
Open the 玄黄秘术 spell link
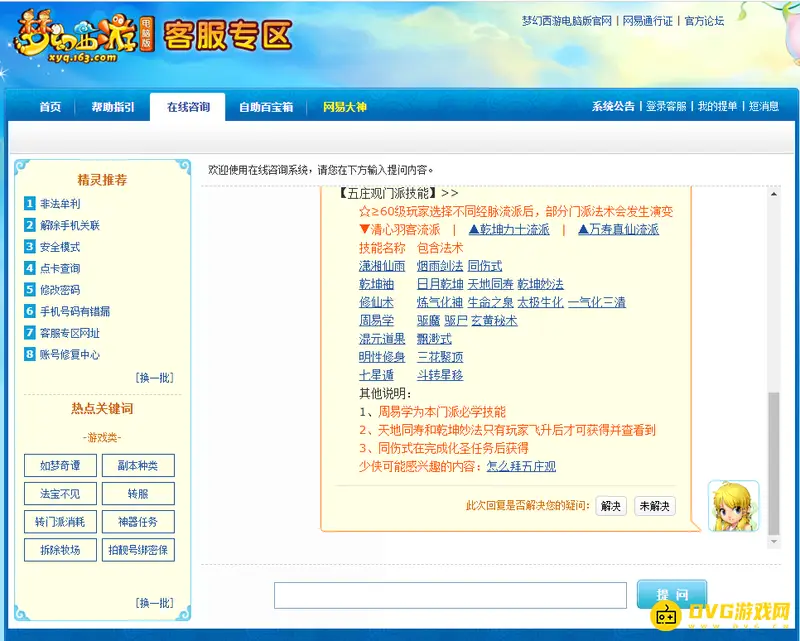point(494,320)
